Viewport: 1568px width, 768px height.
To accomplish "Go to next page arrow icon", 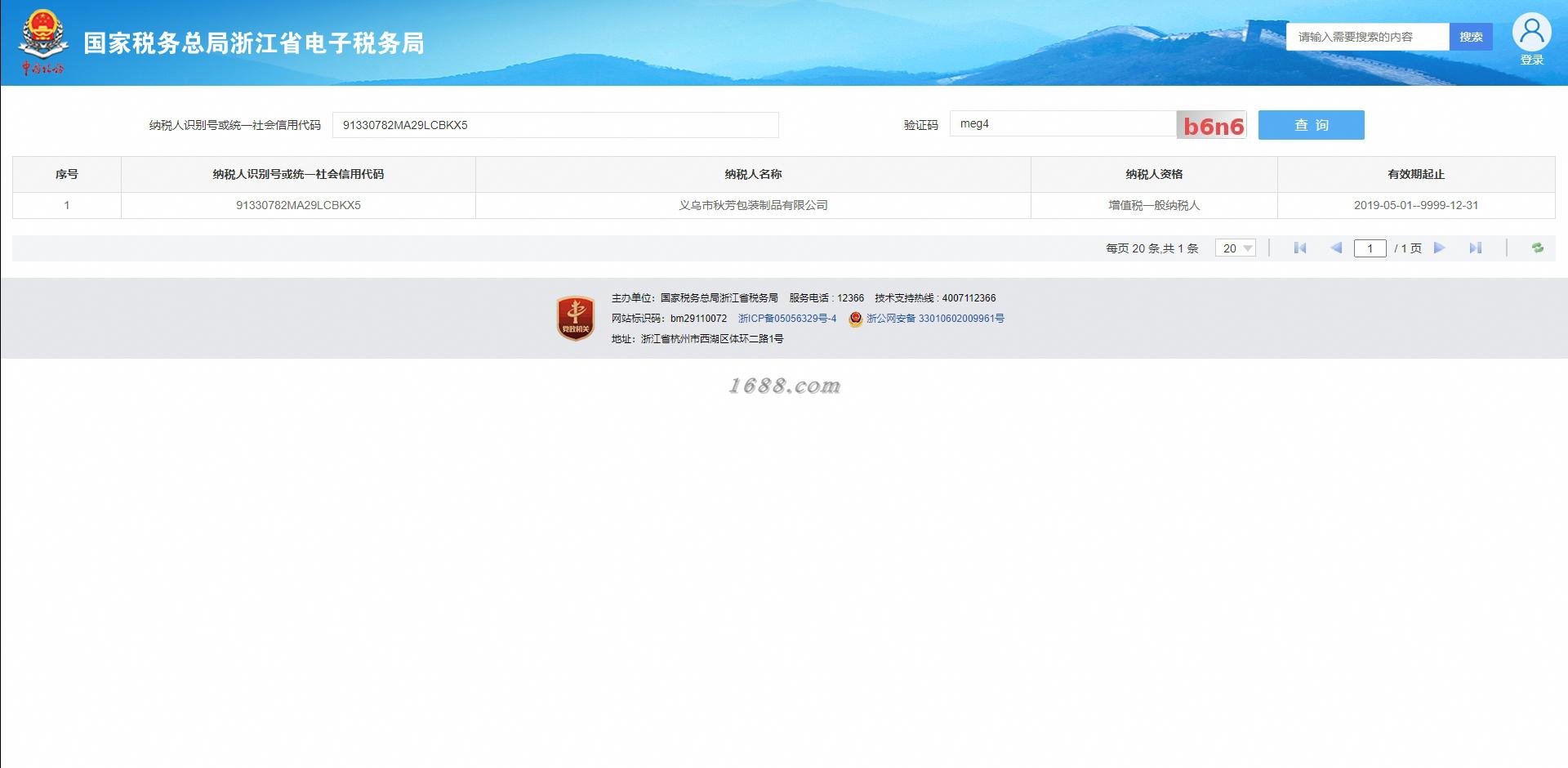I will [x=1440, y=248].
